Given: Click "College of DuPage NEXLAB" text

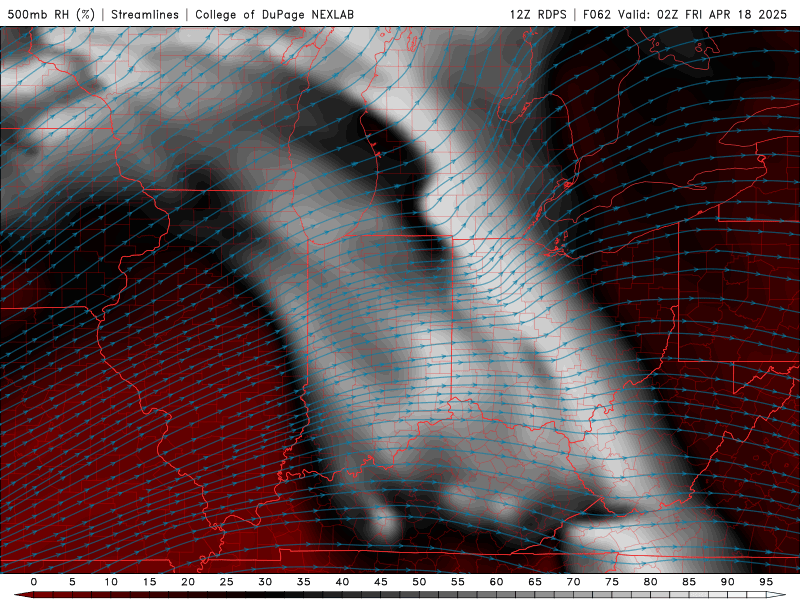Looking at the screenshot, I should click(x=274, y=14).
